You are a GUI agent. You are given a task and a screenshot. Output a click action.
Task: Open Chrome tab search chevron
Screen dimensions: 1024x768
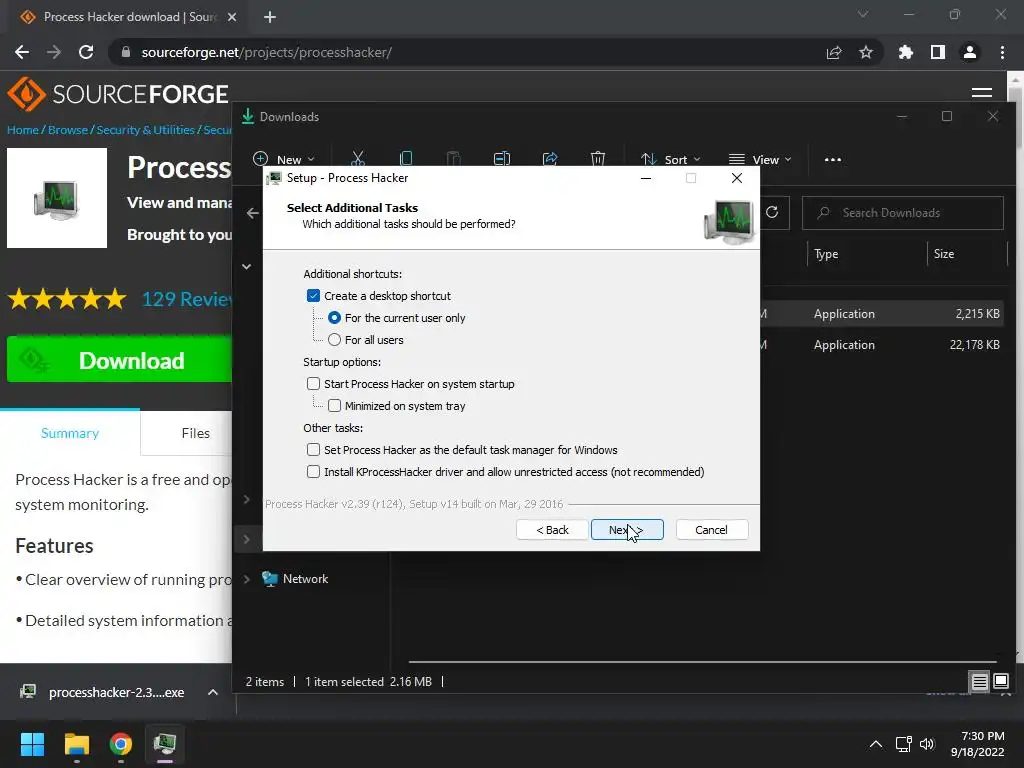point(863,14)
